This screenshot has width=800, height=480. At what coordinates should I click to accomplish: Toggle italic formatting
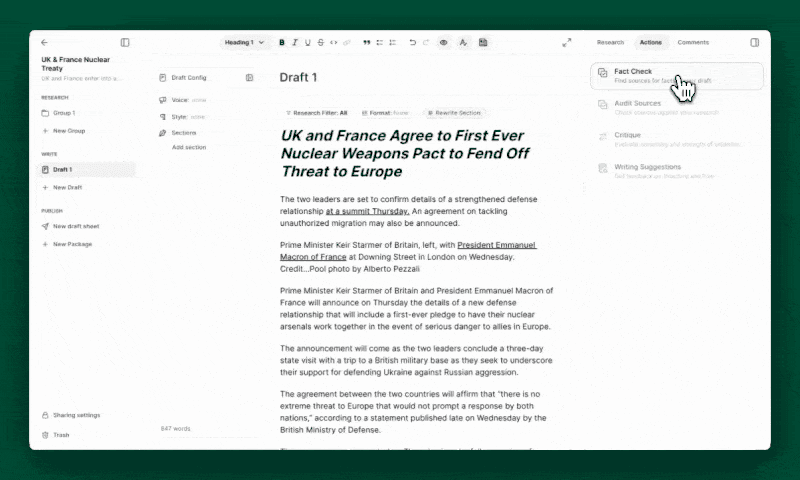tap(295, 42)
